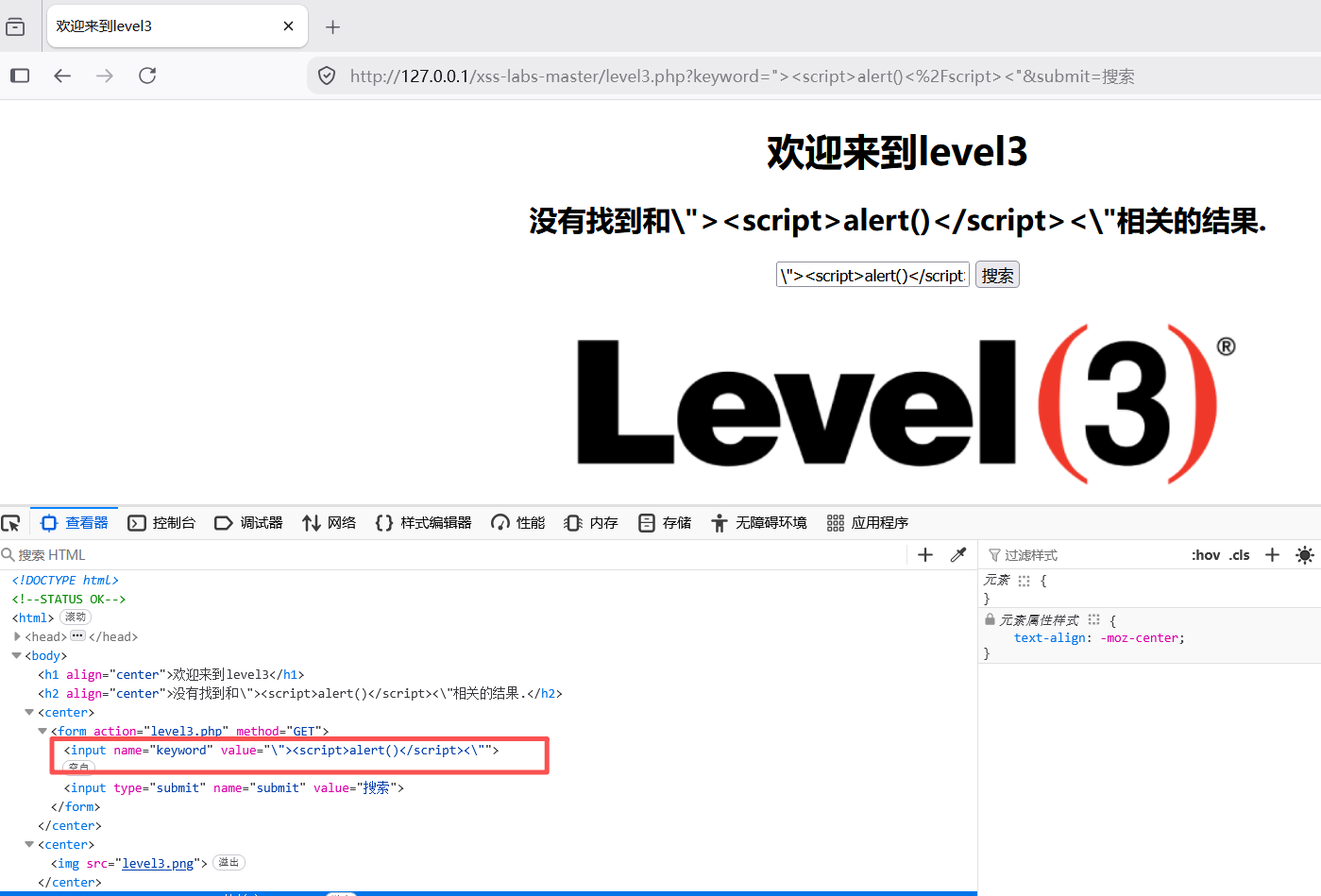The height and width of the screenshot is (896, 1321).
Task: Collapse the second center element node
Action: 29,844
